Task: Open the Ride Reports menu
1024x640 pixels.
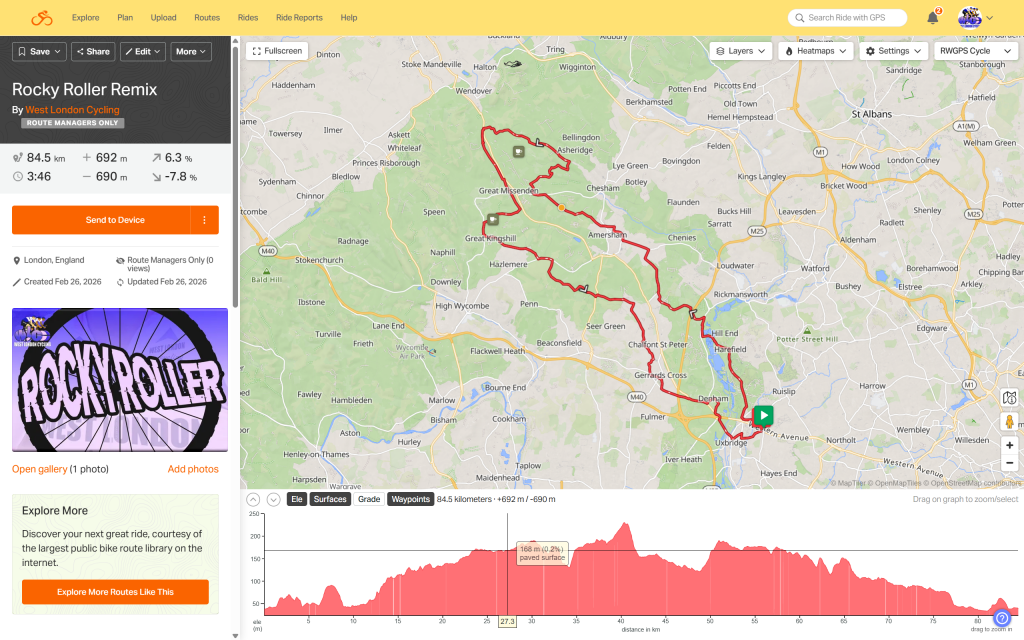Action: tap(299, 18)
